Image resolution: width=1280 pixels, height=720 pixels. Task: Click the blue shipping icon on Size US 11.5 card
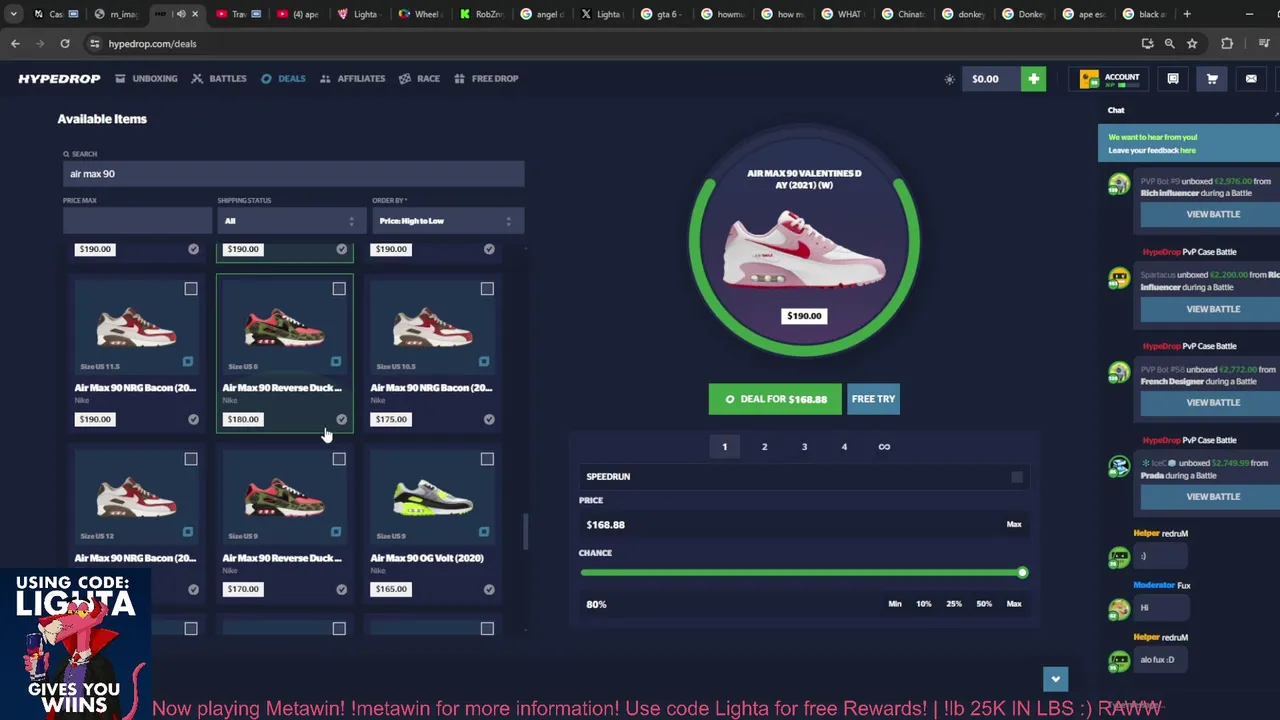(x=188, y=361)
